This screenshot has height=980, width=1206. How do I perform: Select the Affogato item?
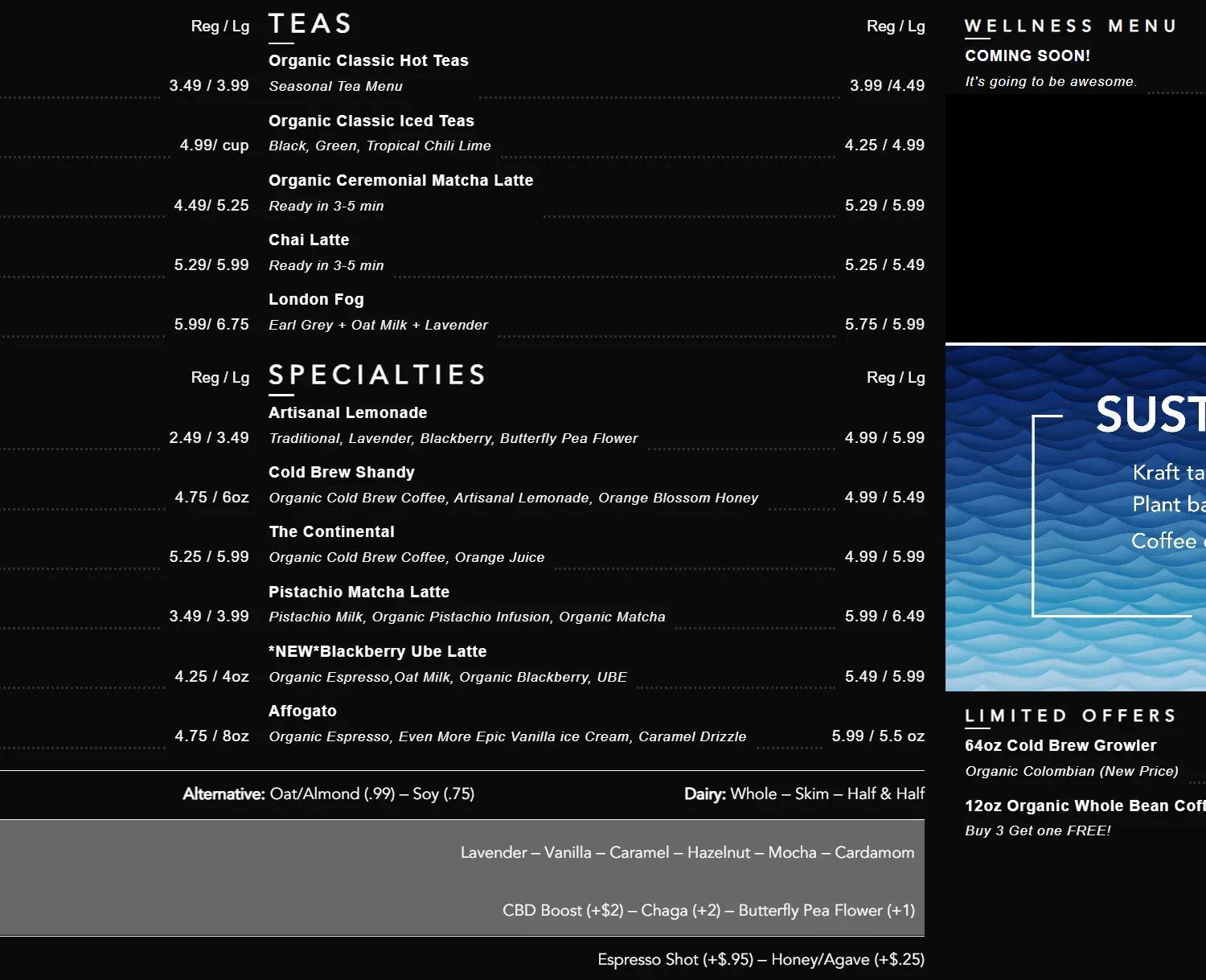coord(302,711)
